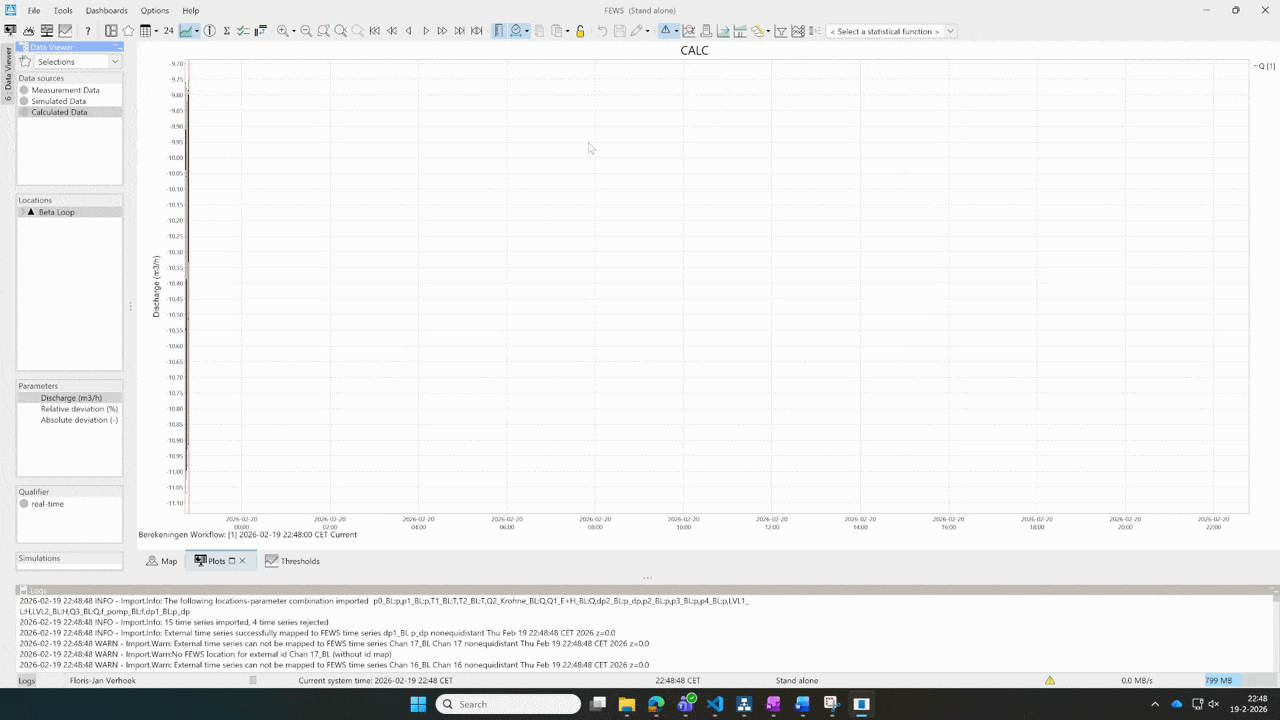Click the filter funnel icon in toolbar

coord(781,31)
